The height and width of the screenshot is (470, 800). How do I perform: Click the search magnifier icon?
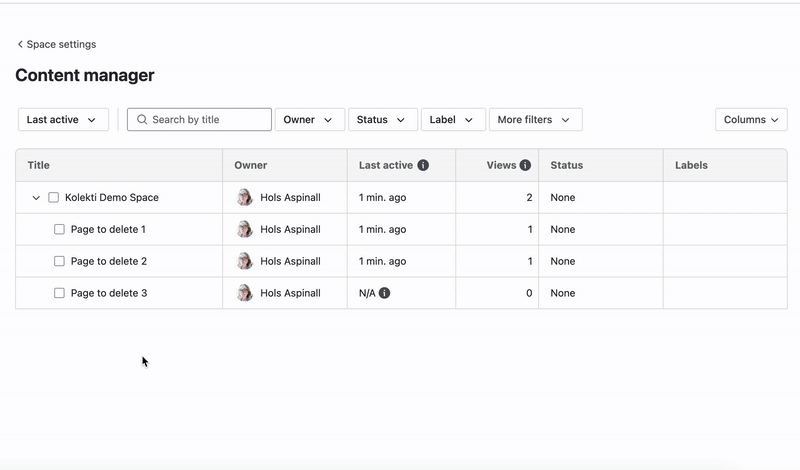[x=142, y=119]
